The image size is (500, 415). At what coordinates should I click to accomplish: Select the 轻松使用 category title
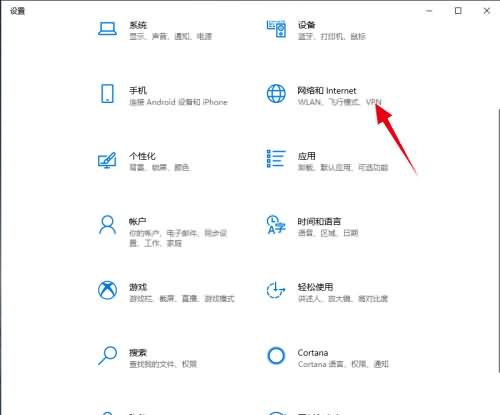coord(315,287)
